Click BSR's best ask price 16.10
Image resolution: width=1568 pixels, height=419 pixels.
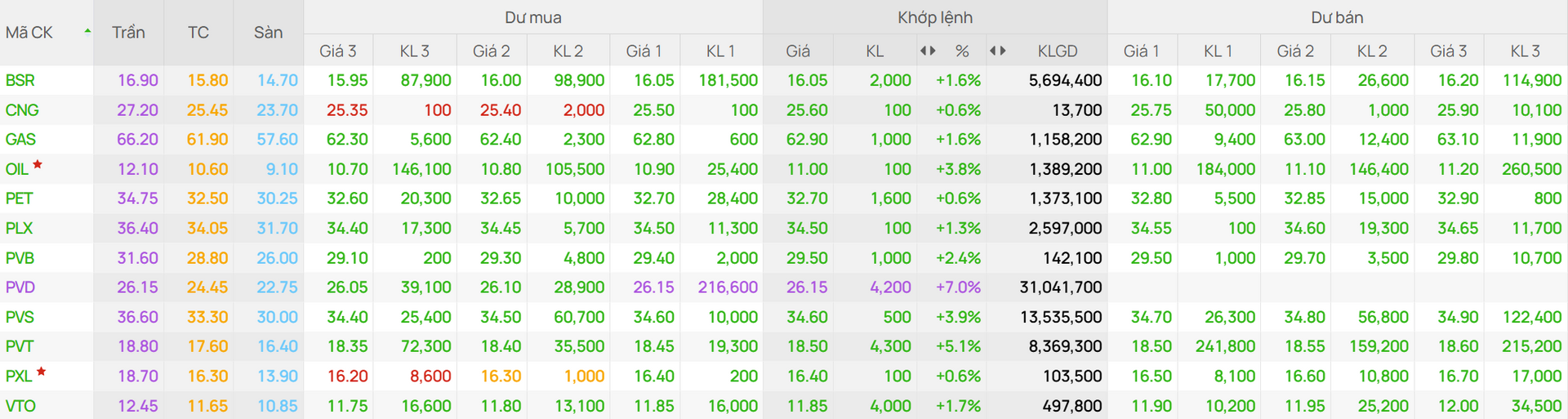click(1151, 80)
